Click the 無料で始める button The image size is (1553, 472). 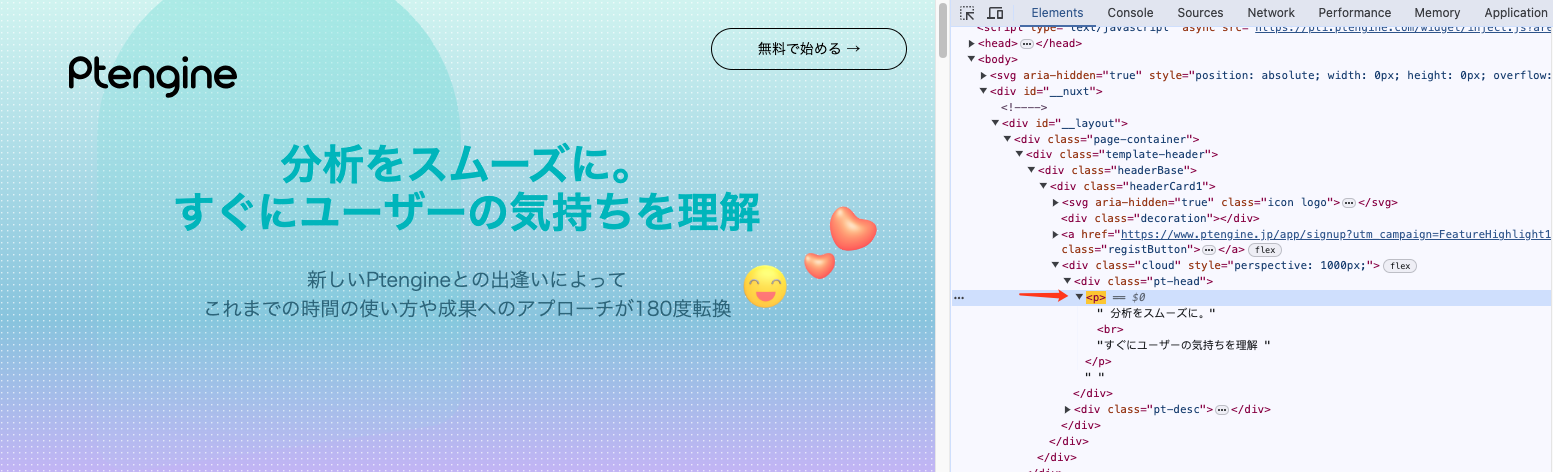pos(808,48)
